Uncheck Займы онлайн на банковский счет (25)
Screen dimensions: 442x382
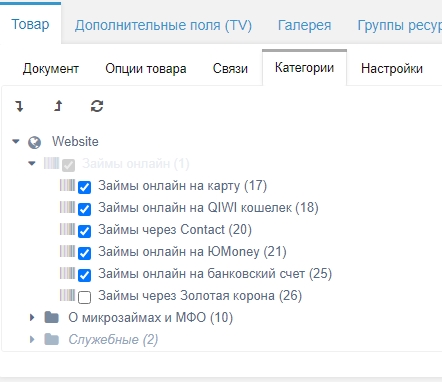pos(84,275)
